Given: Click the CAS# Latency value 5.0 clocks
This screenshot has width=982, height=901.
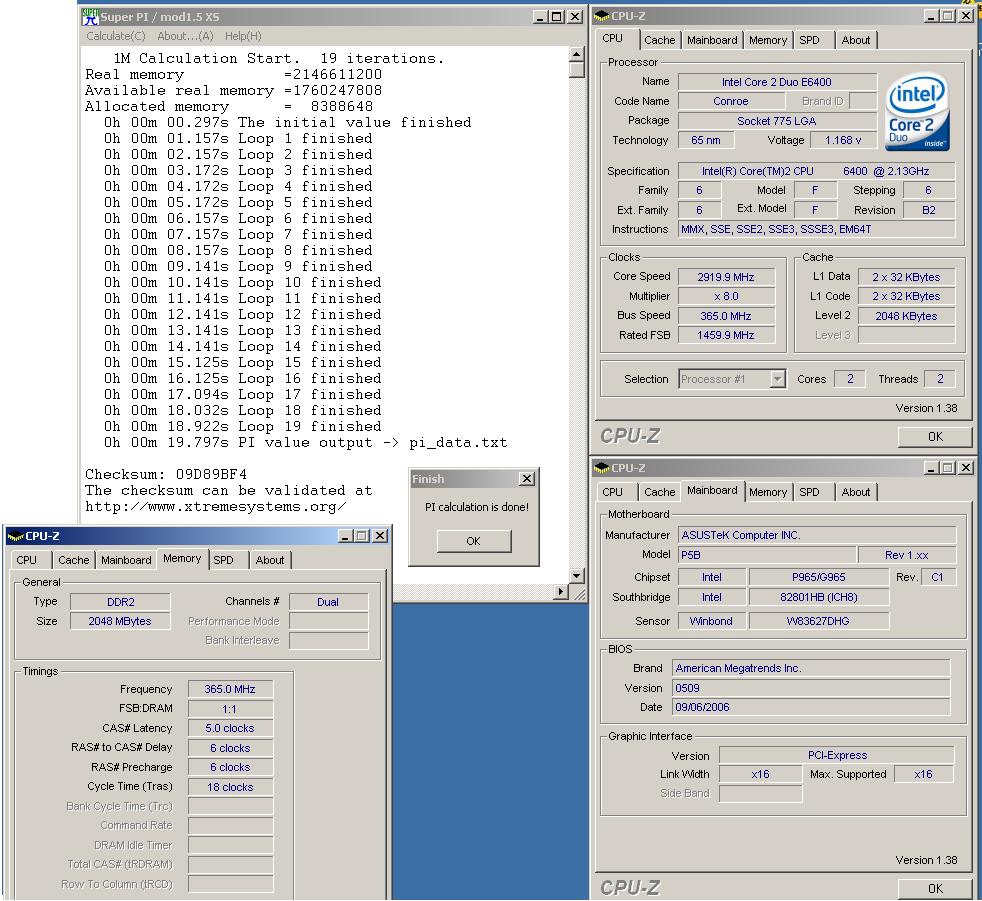Looking at the screenshot, I should point(230,728).
